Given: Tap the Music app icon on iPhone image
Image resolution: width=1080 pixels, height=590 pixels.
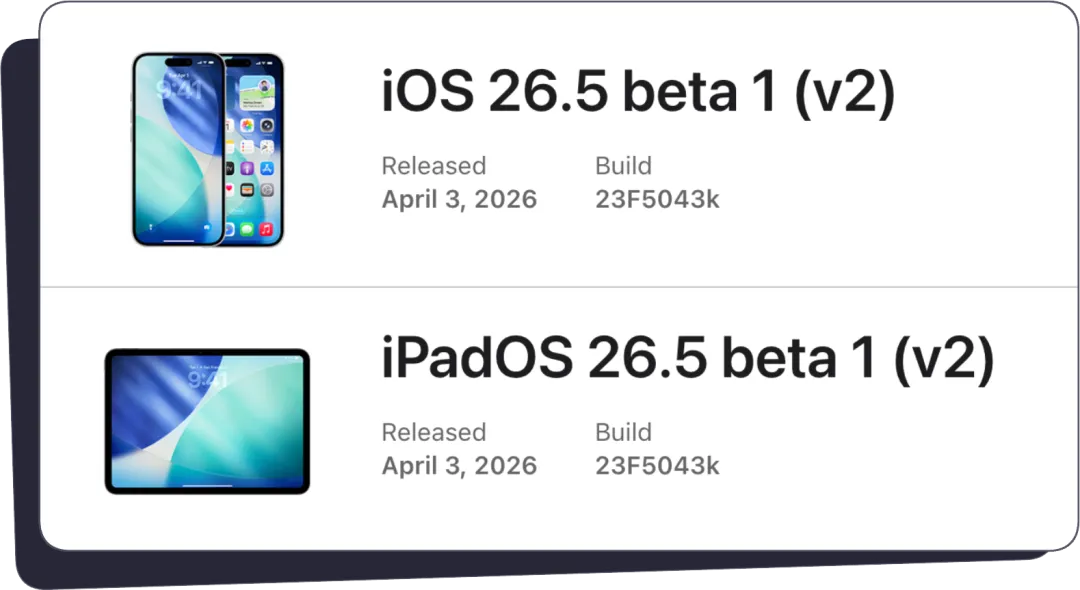Looking at the screenshot, I should (267, 229).
